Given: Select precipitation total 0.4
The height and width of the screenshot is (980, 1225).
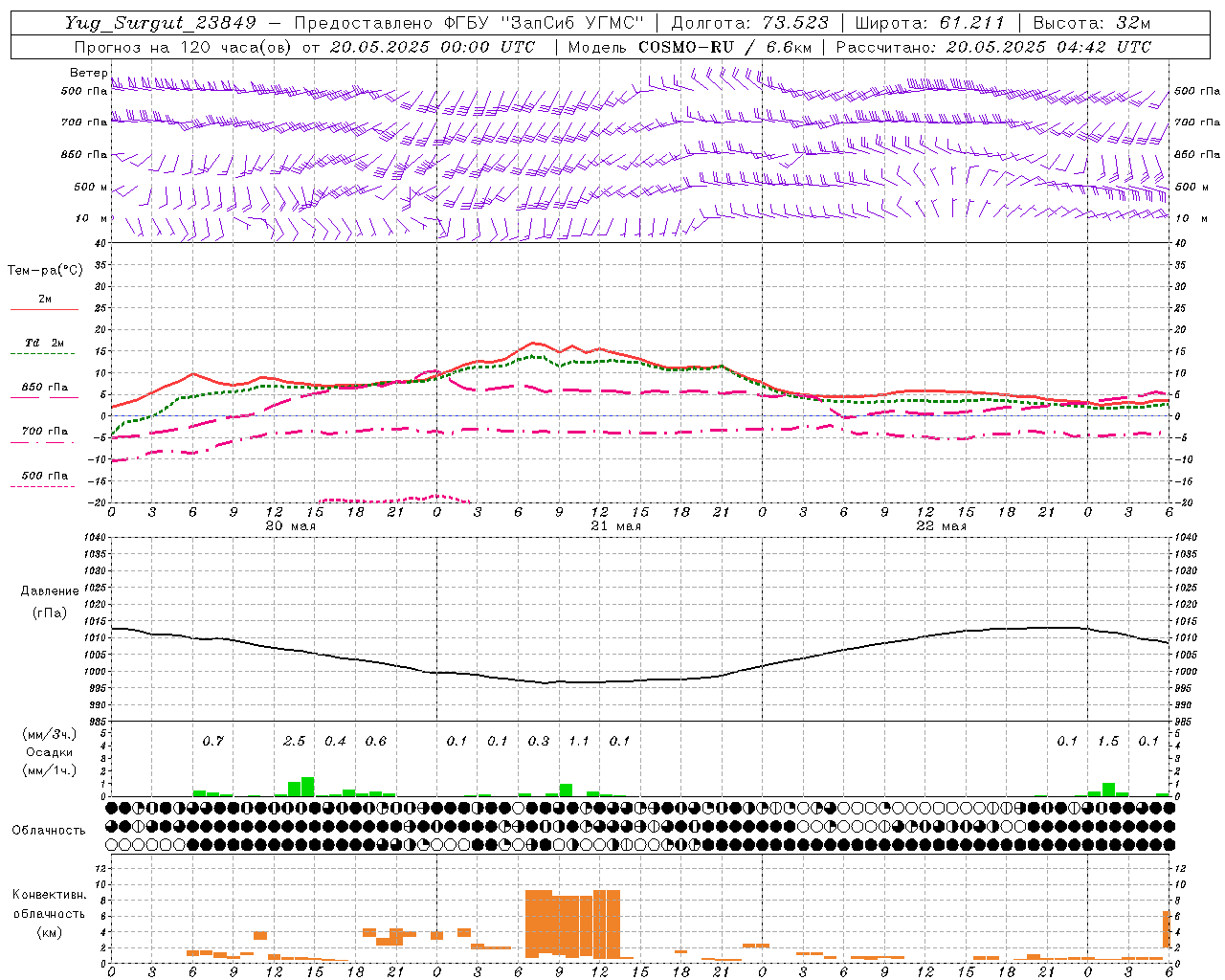Looking at the screenshot, I should pos(335,741).
